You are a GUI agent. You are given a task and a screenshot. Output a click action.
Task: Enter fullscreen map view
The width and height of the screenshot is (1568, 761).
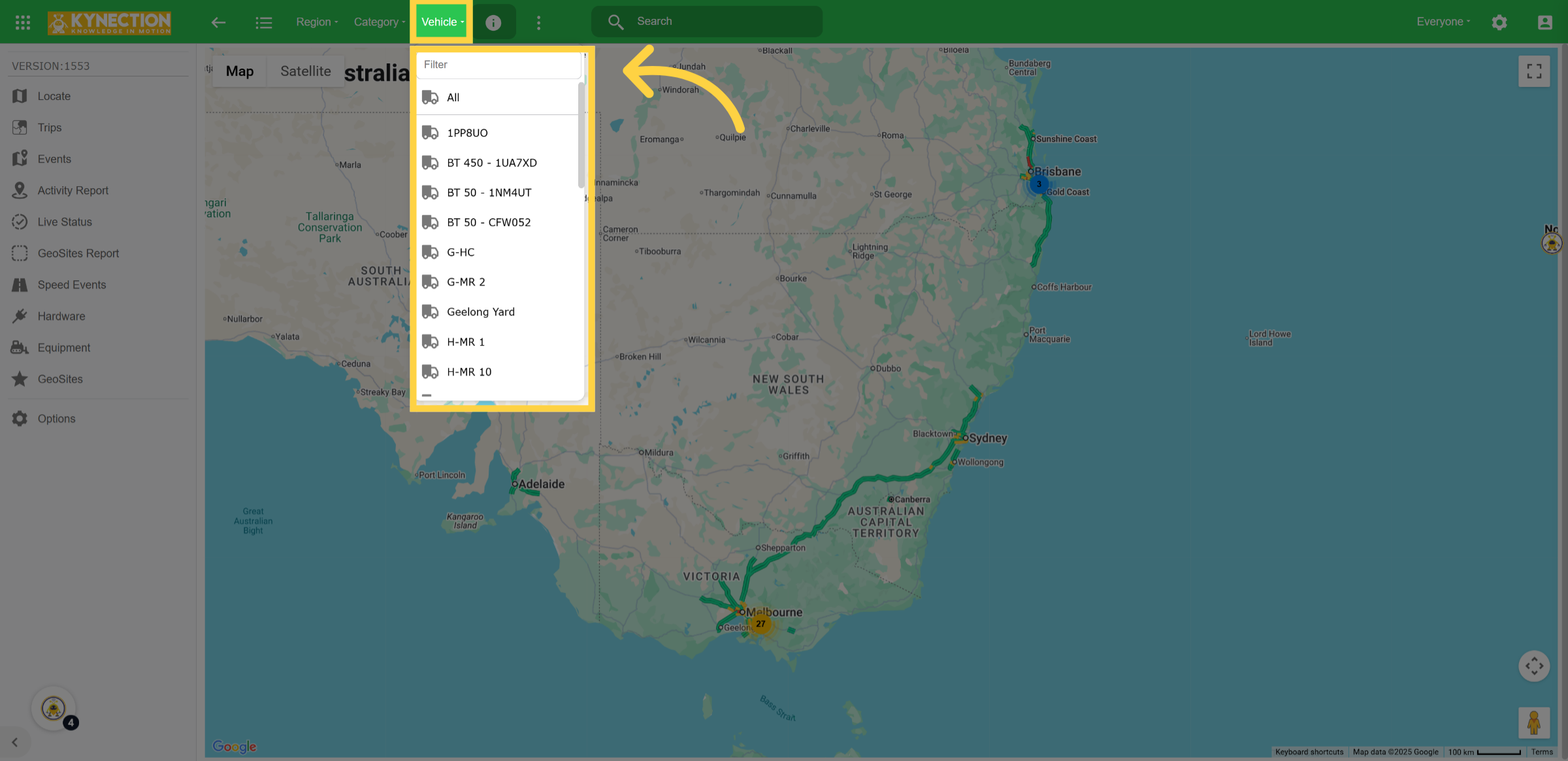pyautogui.click(x=1534, y=71)
